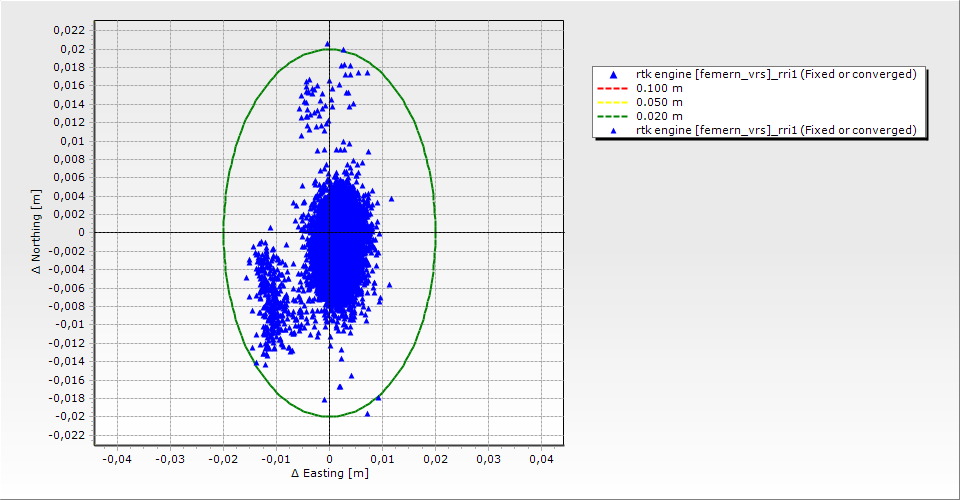Click the 0,04 tick label on Easting axis
The image size is (960, 500).
click(x=541, y=458)
